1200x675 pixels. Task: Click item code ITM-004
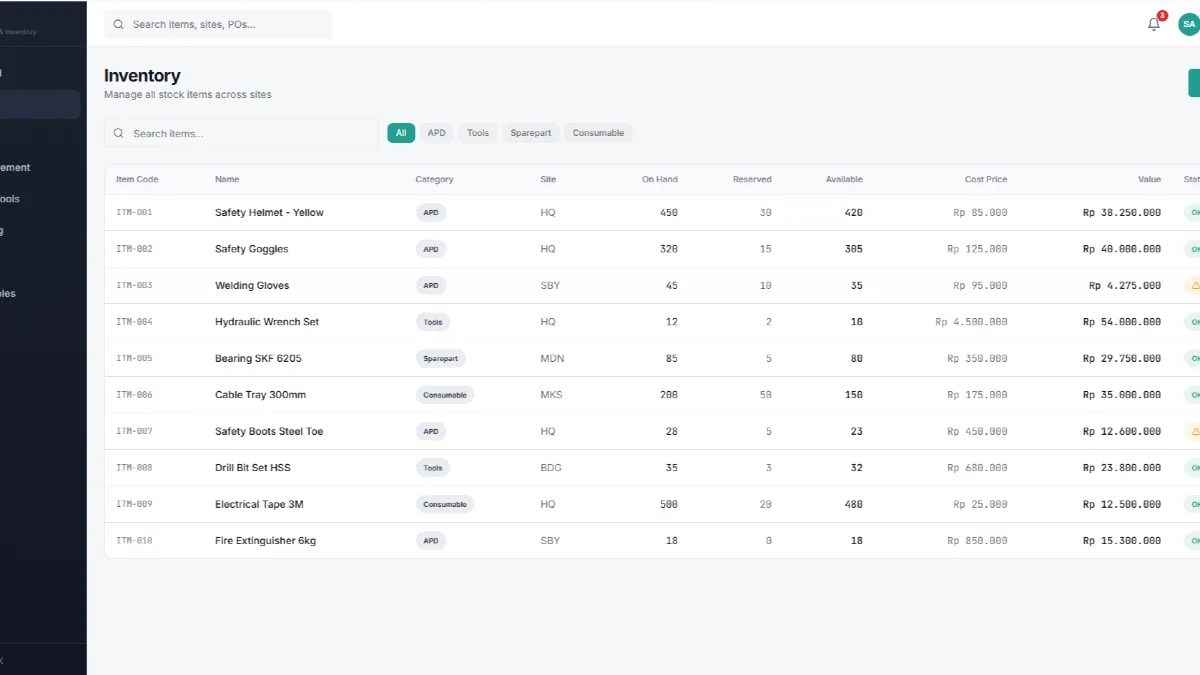pos(134,322)
